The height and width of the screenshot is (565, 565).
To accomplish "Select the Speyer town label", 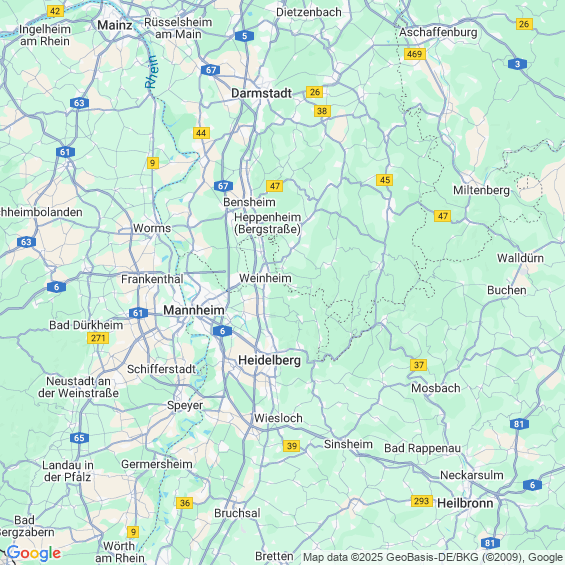I will click(185, 405).
